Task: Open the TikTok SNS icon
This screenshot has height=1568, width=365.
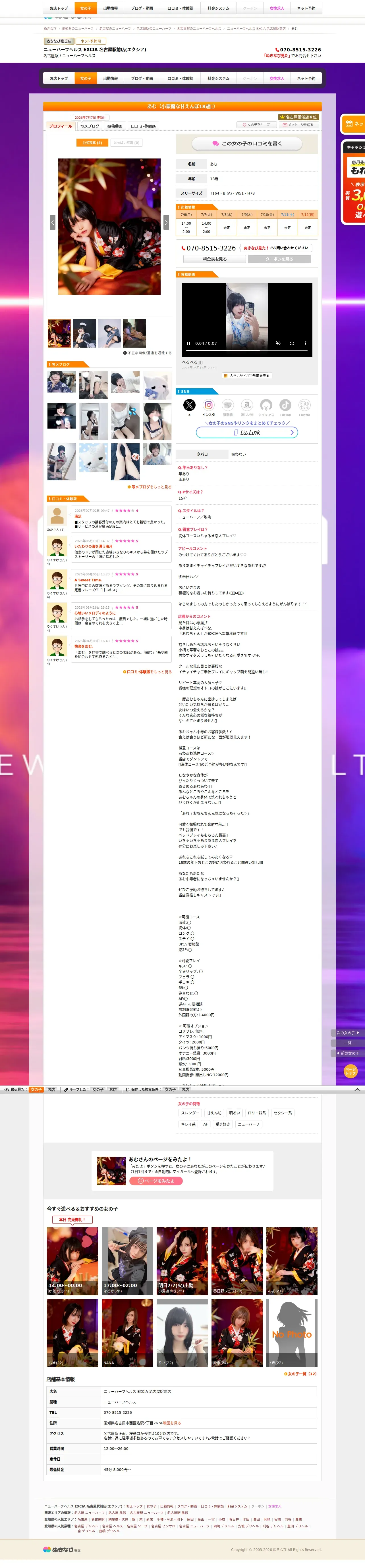Action: pos(285,405)
